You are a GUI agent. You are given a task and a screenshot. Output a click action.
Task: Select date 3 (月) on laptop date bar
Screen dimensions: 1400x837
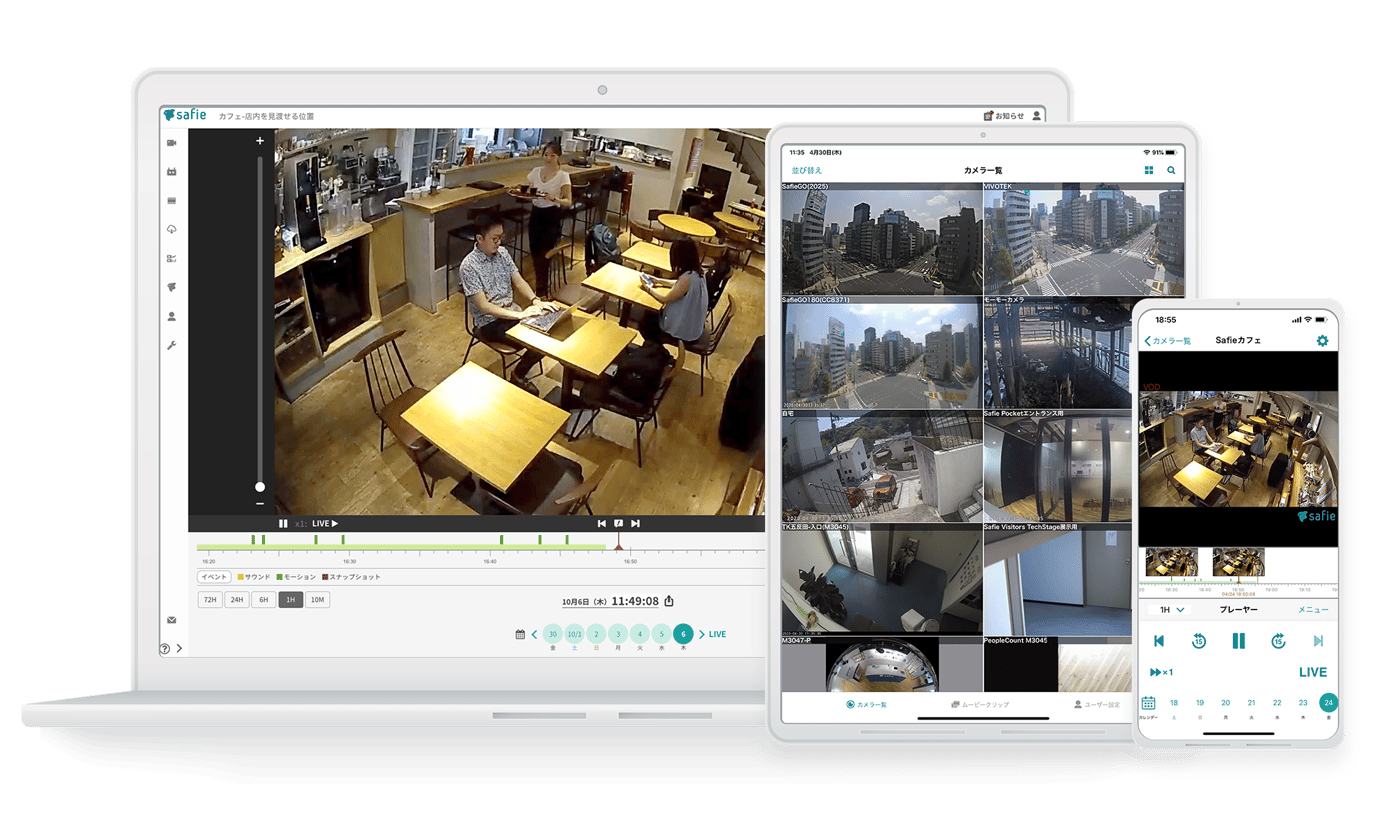click(618, 634)
